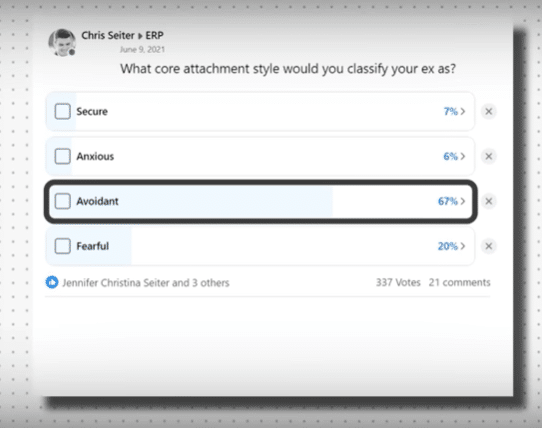Click the arrow between Chris Seiter and ERP

click(140, 36)
